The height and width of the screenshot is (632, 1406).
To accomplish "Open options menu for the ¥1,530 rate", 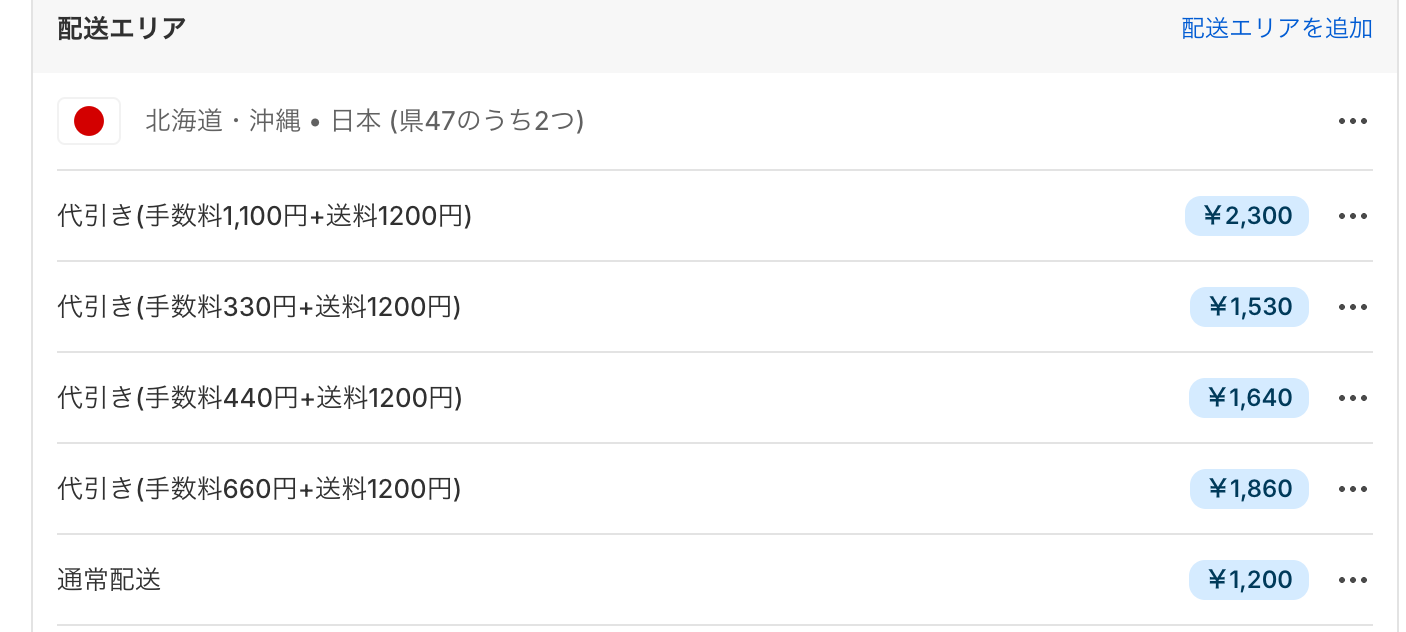I will tap(1352, 307).
